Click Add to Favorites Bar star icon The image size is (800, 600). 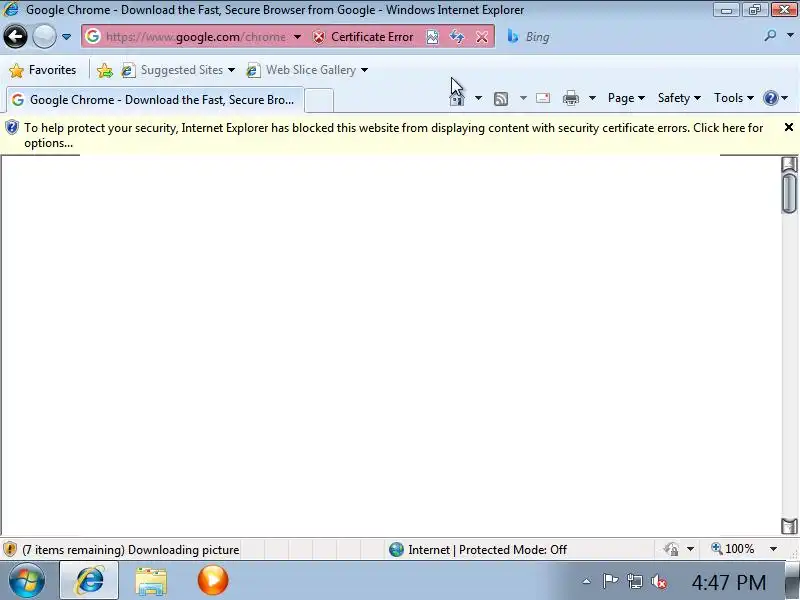pos(105,70)
